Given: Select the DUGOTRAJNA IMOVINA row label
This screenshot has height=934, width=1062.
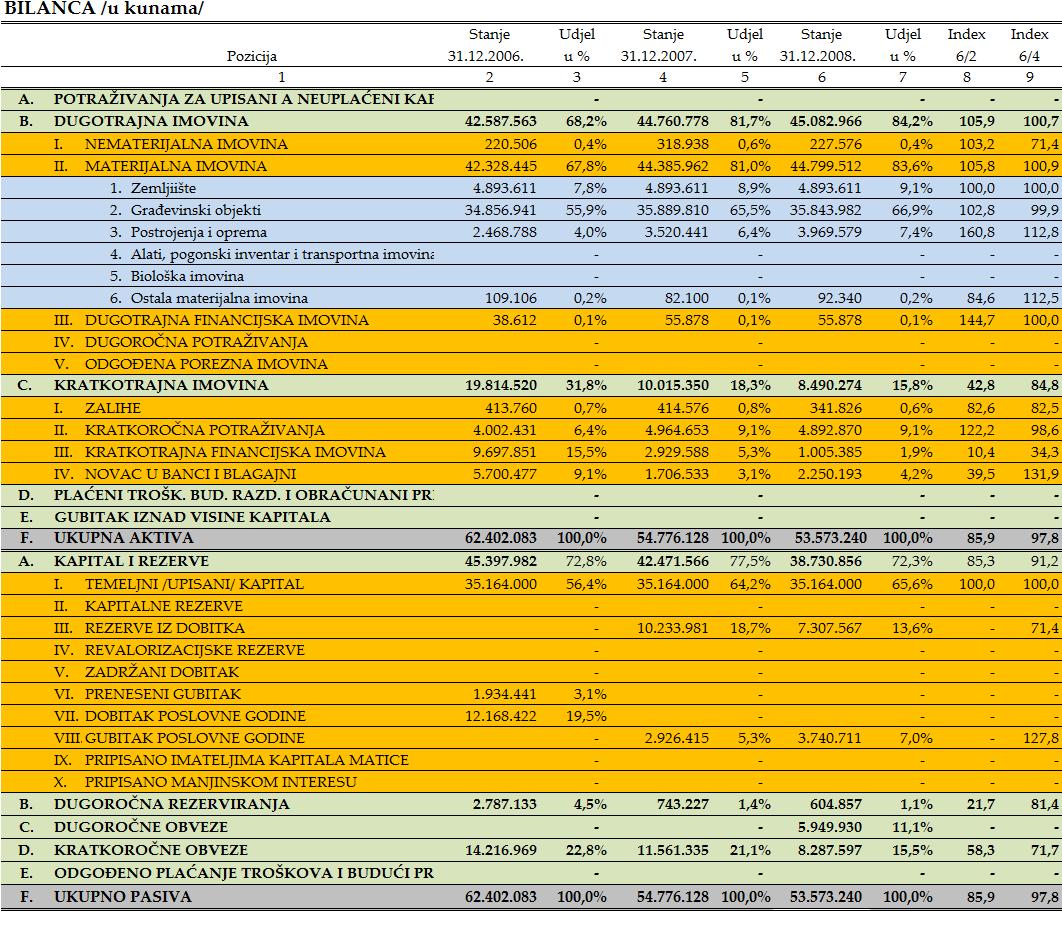Looking at the screenshot, I should pyautogui.click(x=150, y=121).
